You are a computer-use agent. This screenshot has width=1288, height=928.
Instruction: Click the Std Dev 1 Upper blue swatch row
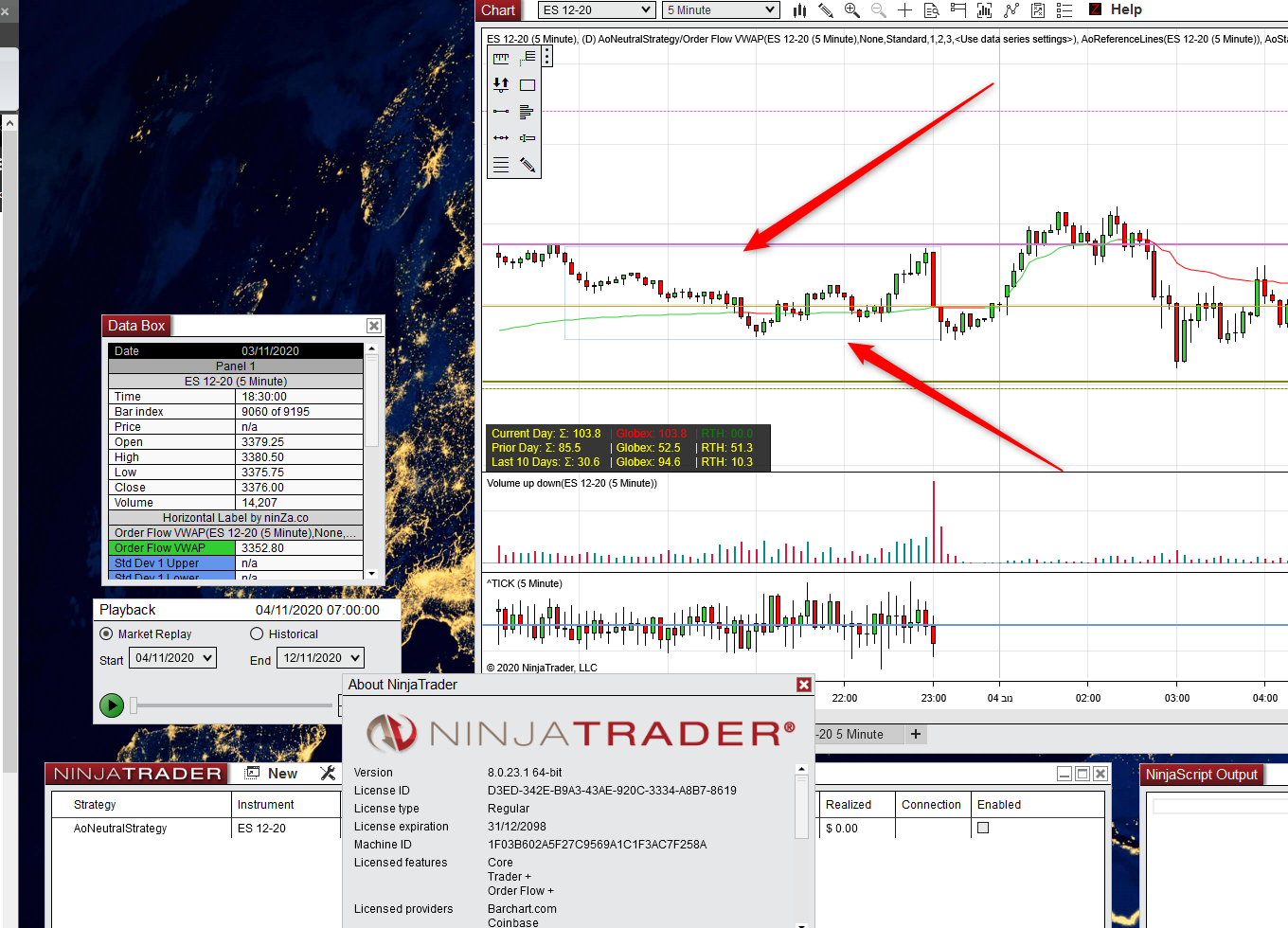[236, 563]
